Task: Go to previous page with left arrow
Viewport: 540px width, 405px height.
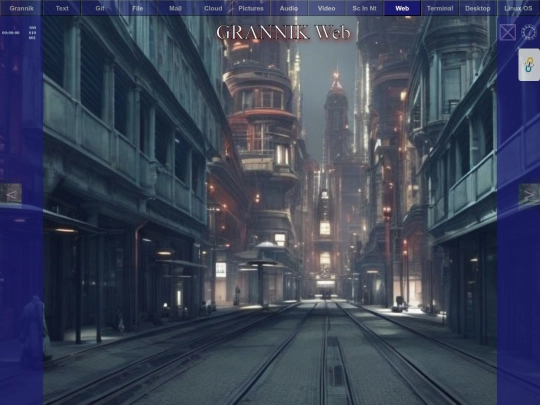Action: click(11, 194)
